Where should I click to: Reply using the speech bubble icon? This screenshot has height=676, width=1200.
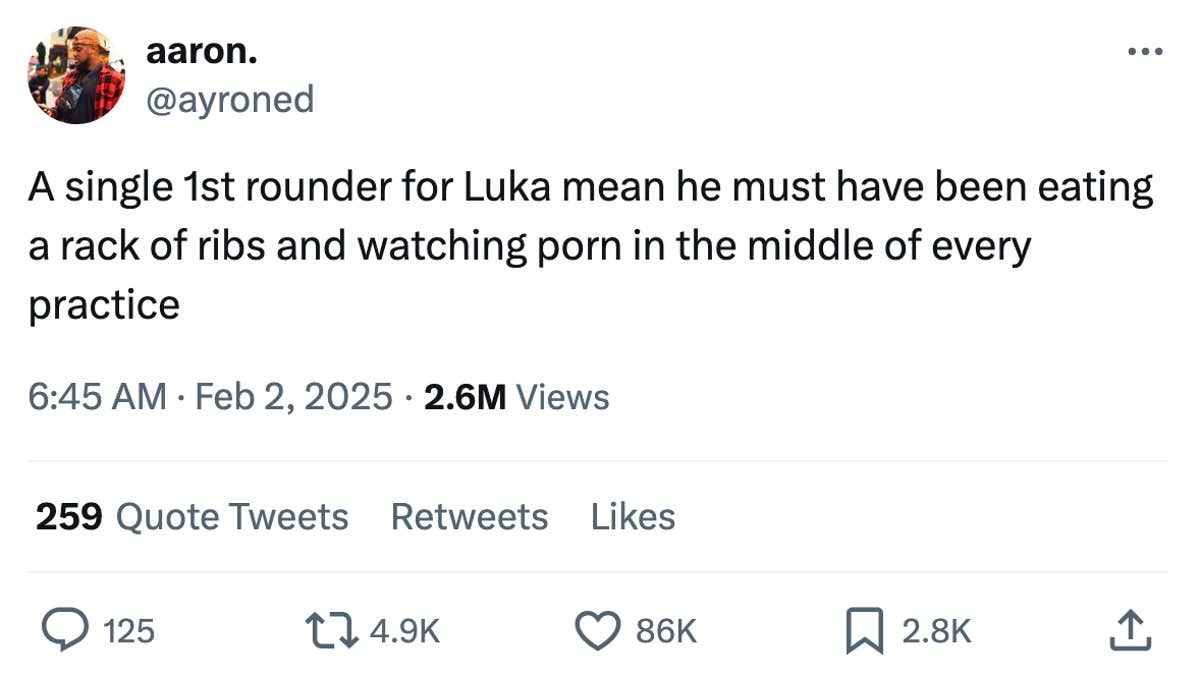[x=66, y=630]
